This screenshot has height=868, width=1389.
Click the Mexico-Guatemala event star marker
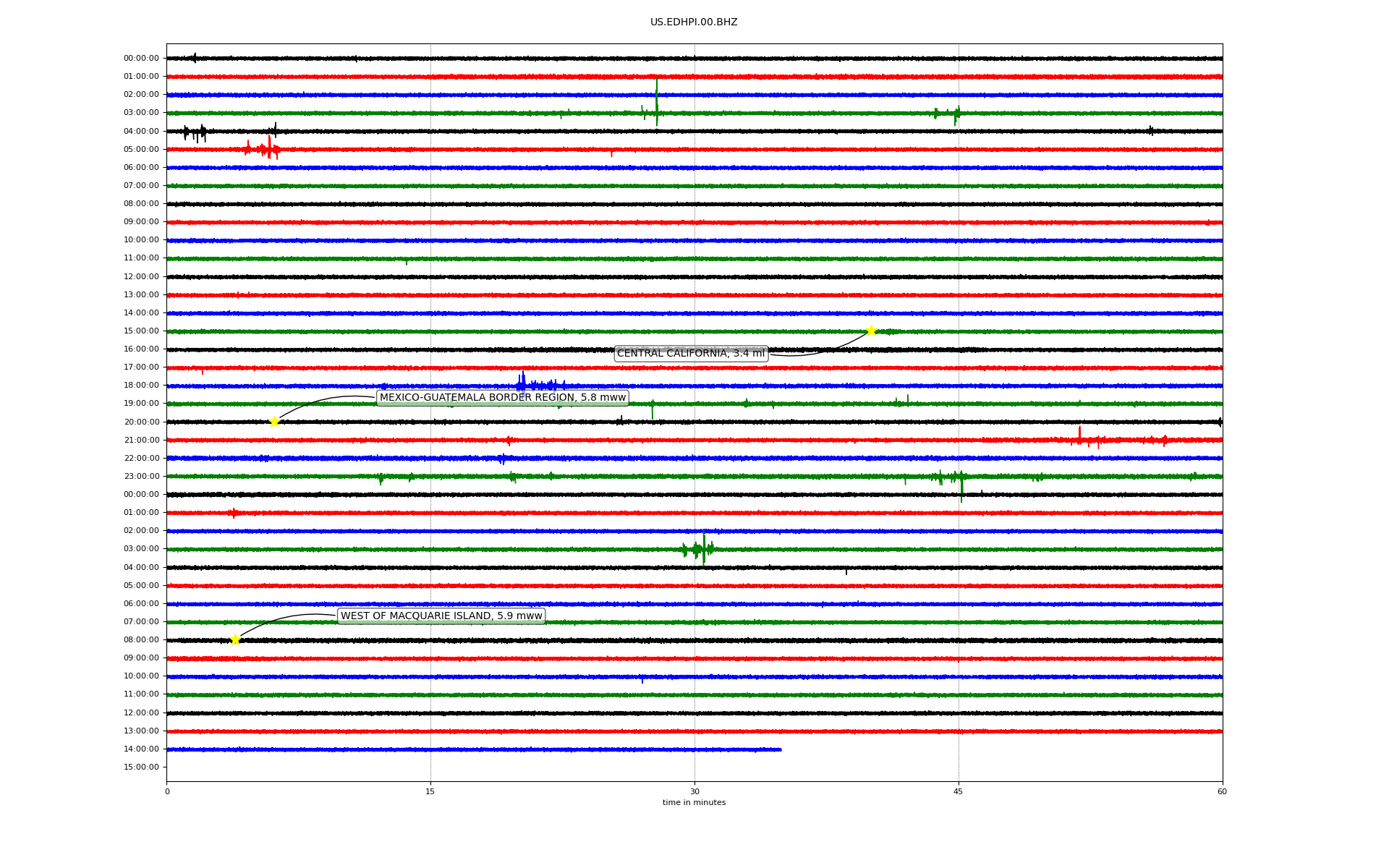(274, 422)
